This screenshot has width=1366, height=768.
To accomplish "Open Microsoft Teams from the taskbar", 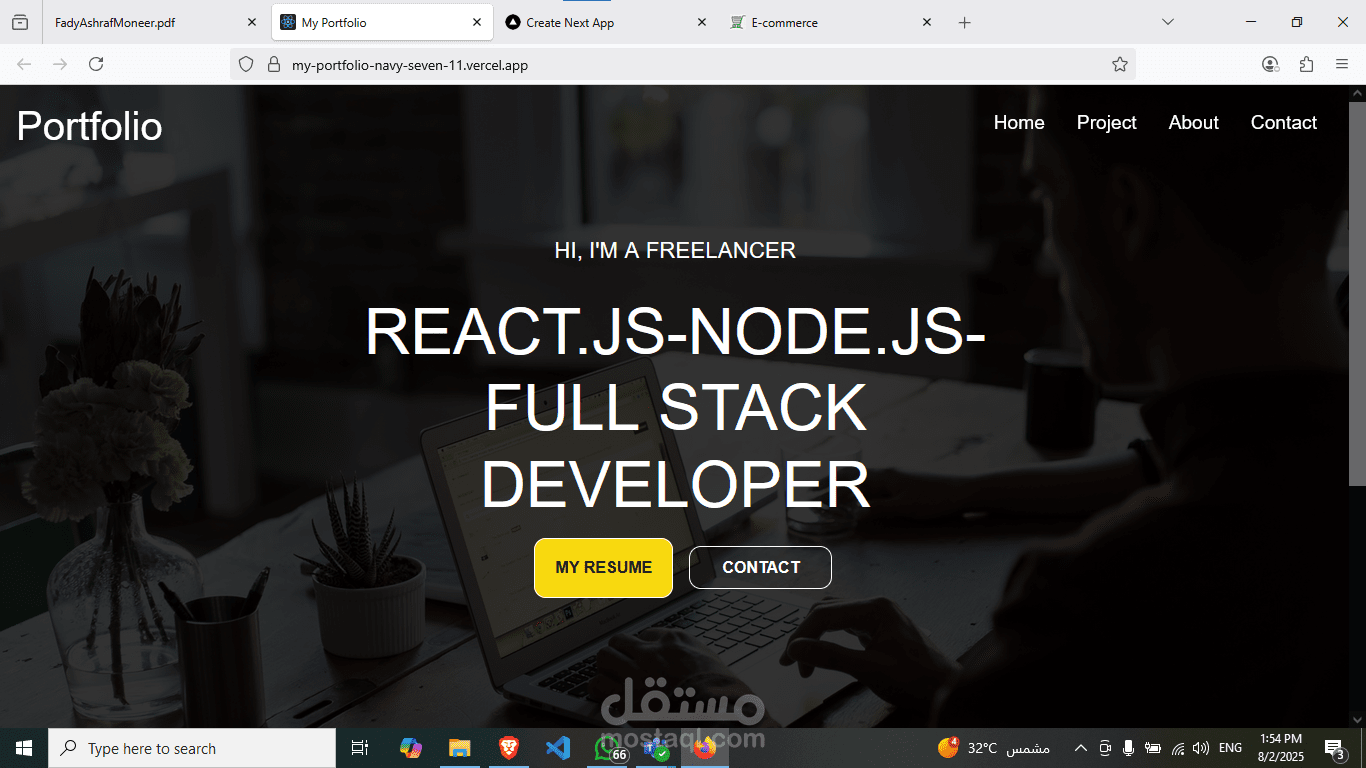I will pos(655,748).
